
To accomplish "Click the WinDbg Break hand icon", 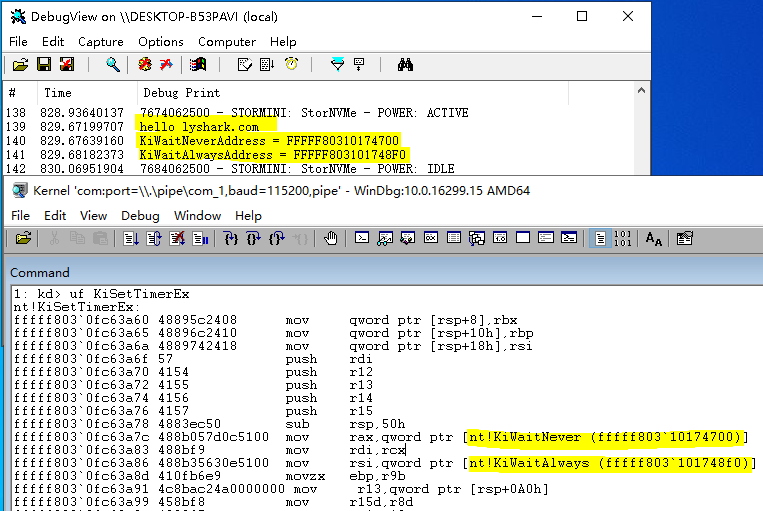I will tap(331, 238).
